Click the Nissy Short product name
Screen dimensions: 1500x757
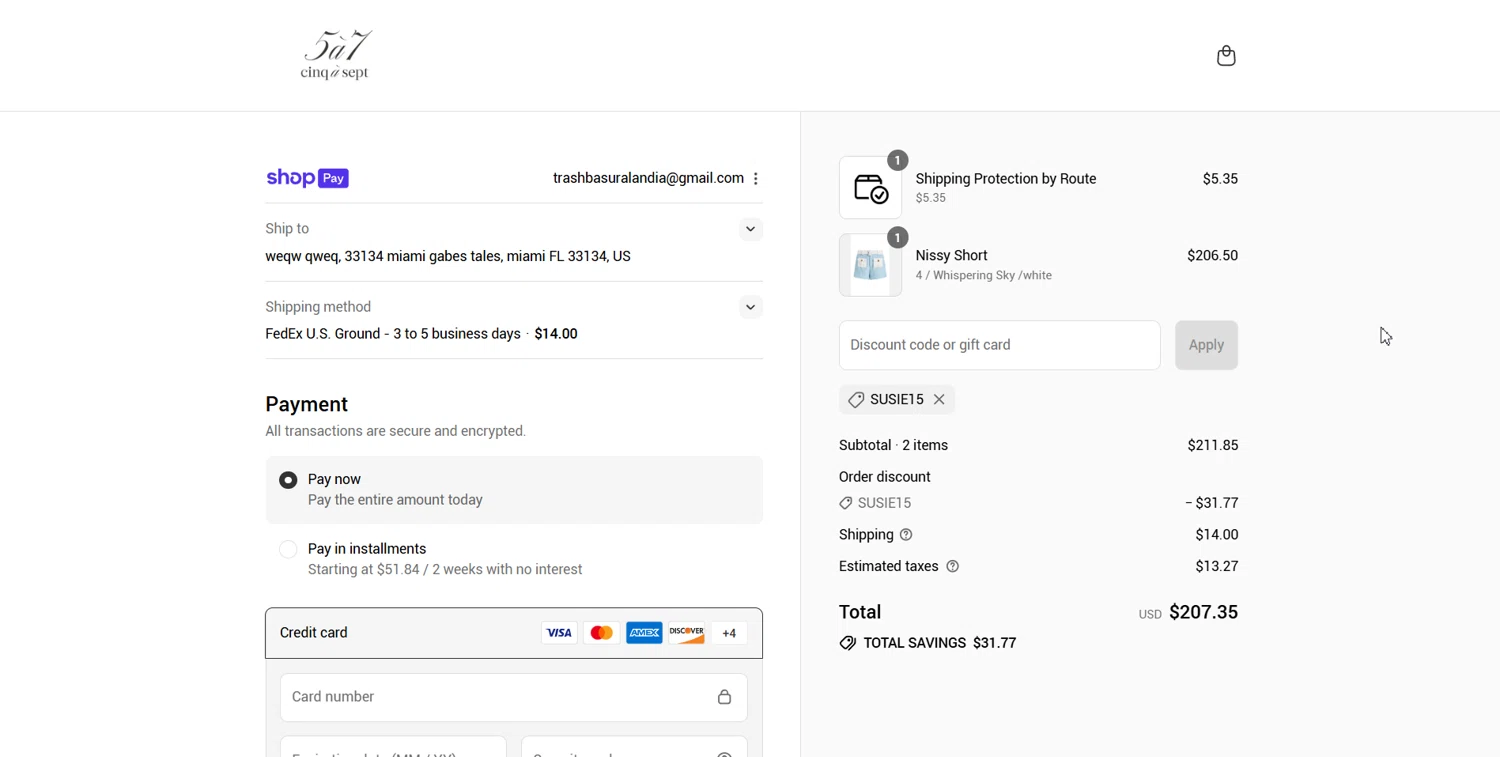952,256
